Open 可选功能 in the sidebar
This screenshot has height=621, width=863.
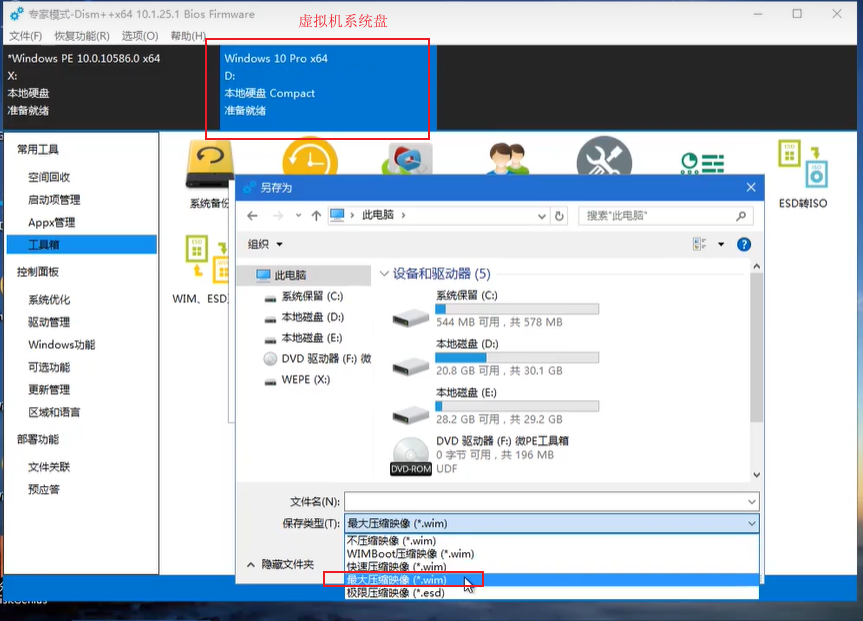(x=49, y=368)
